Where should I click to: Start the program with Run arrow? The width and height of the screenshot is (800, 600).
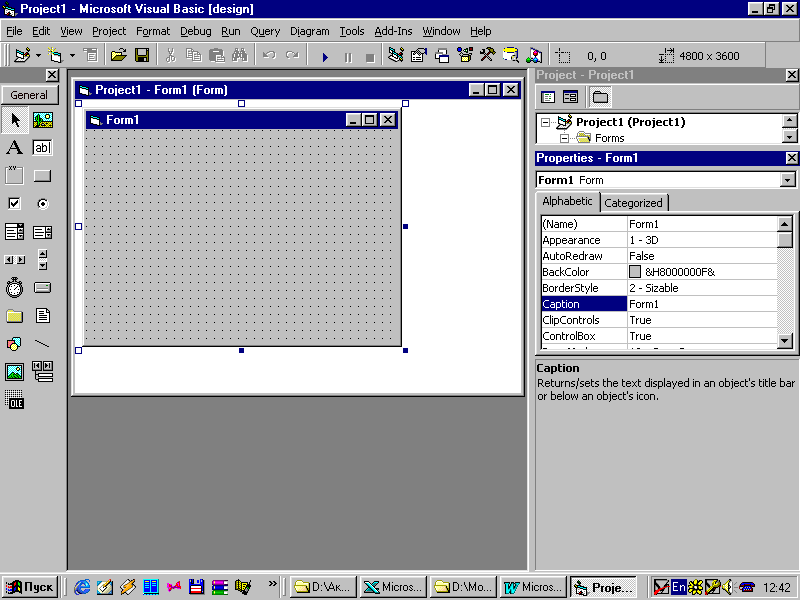point(325,56)
